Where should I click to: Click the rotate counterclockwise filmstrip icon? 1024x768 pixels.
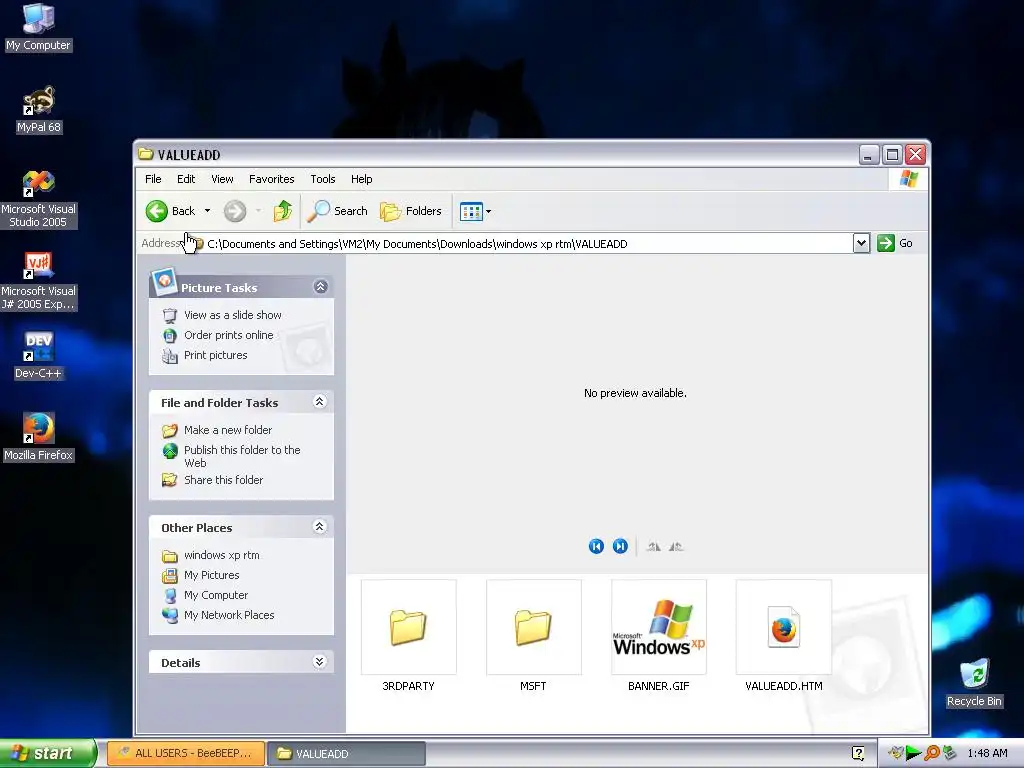[676, 547]
